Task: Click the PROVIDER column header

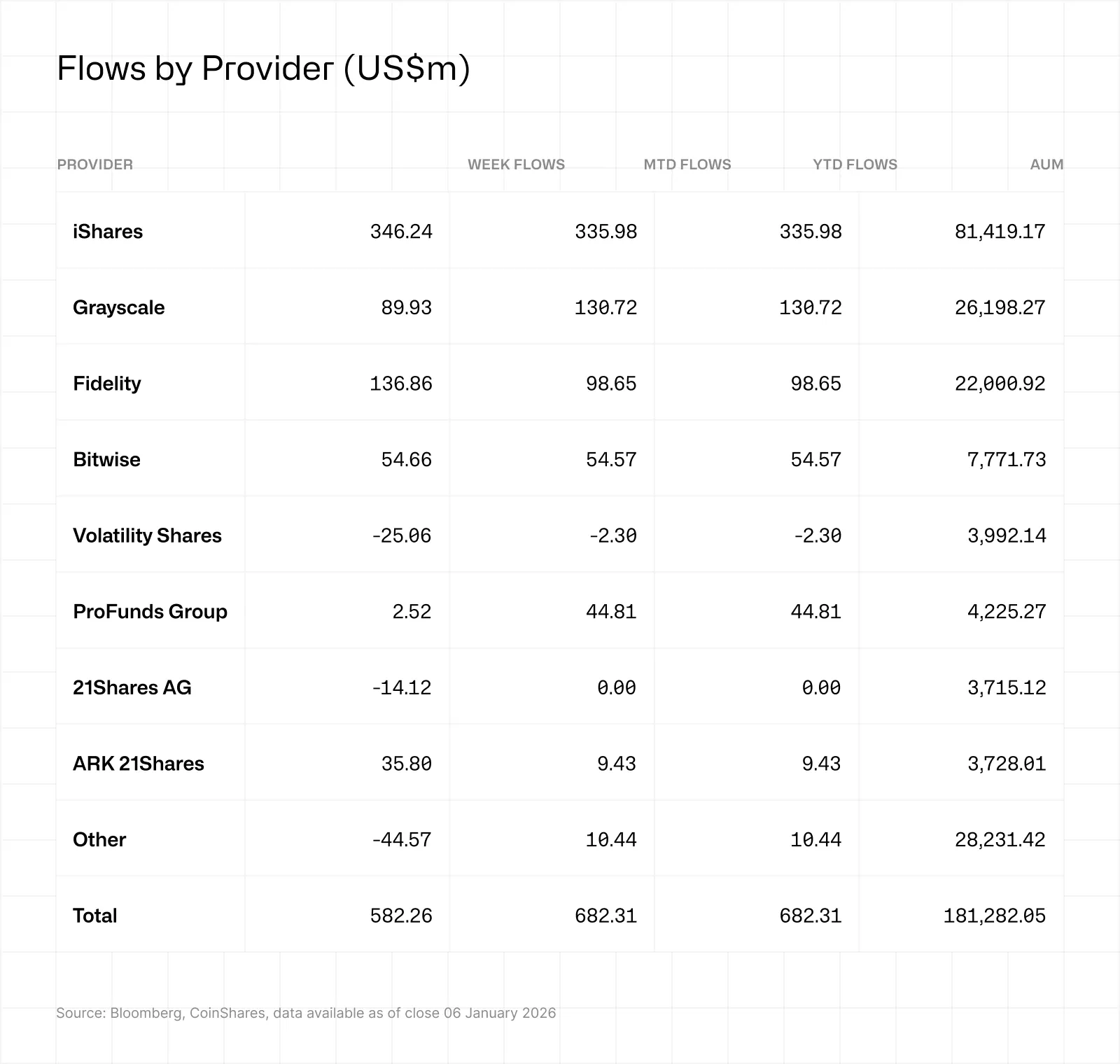Action: pos(94,164)
